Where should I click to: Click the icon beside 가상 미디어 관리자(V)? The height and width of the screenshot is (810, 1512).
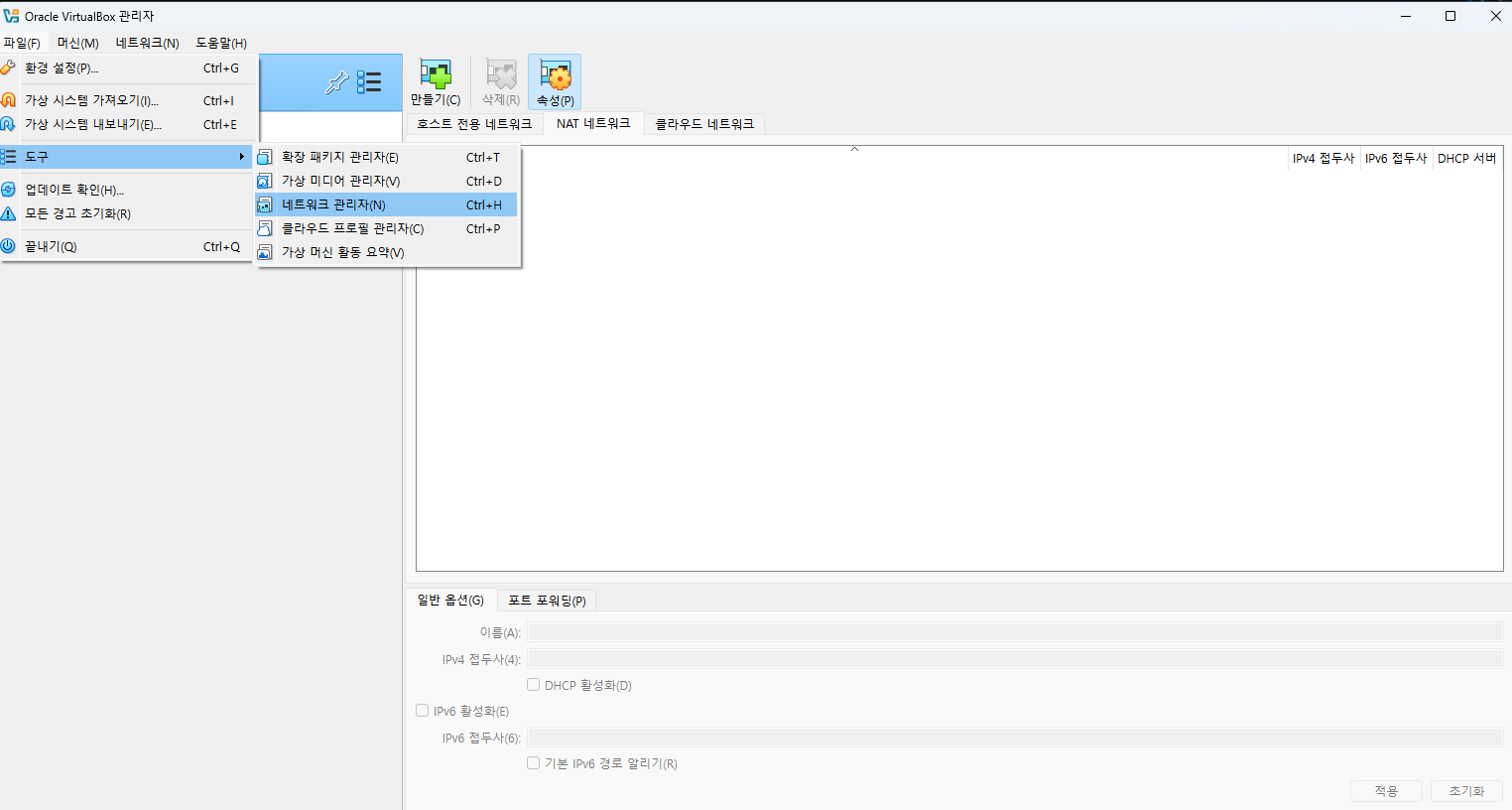pyautogui.click(x=264, y=181)
